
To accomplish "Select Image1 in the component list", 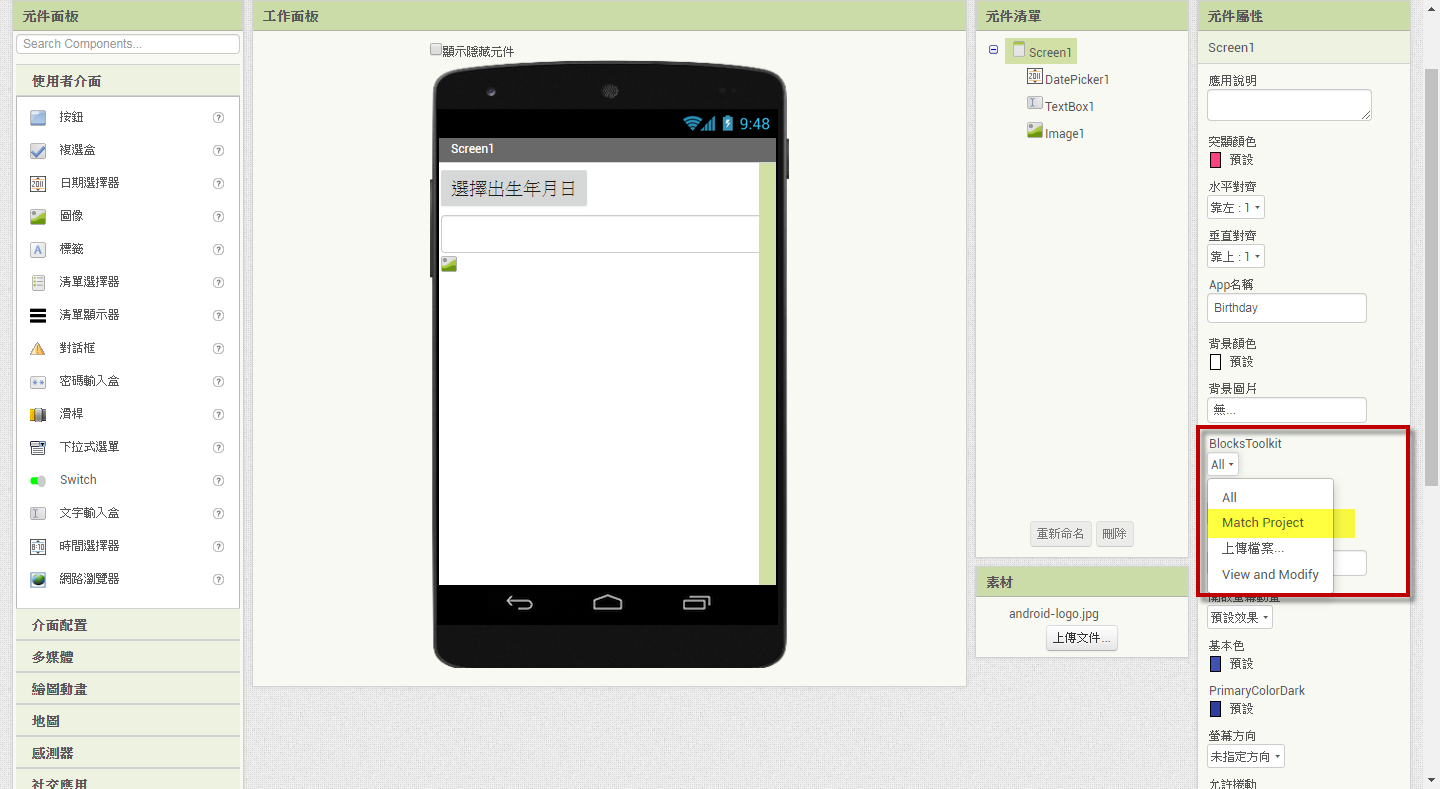I will [x=1065, y=133].
